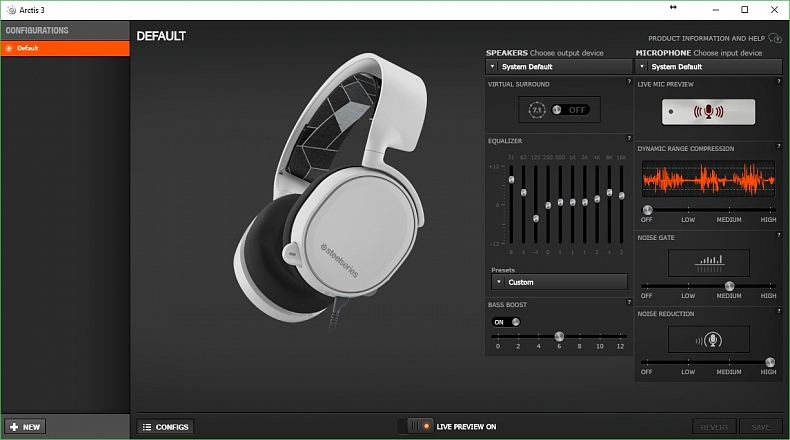Click the SAVE button
This screenshot has width=790, height=440.
(x=760, y=427)
